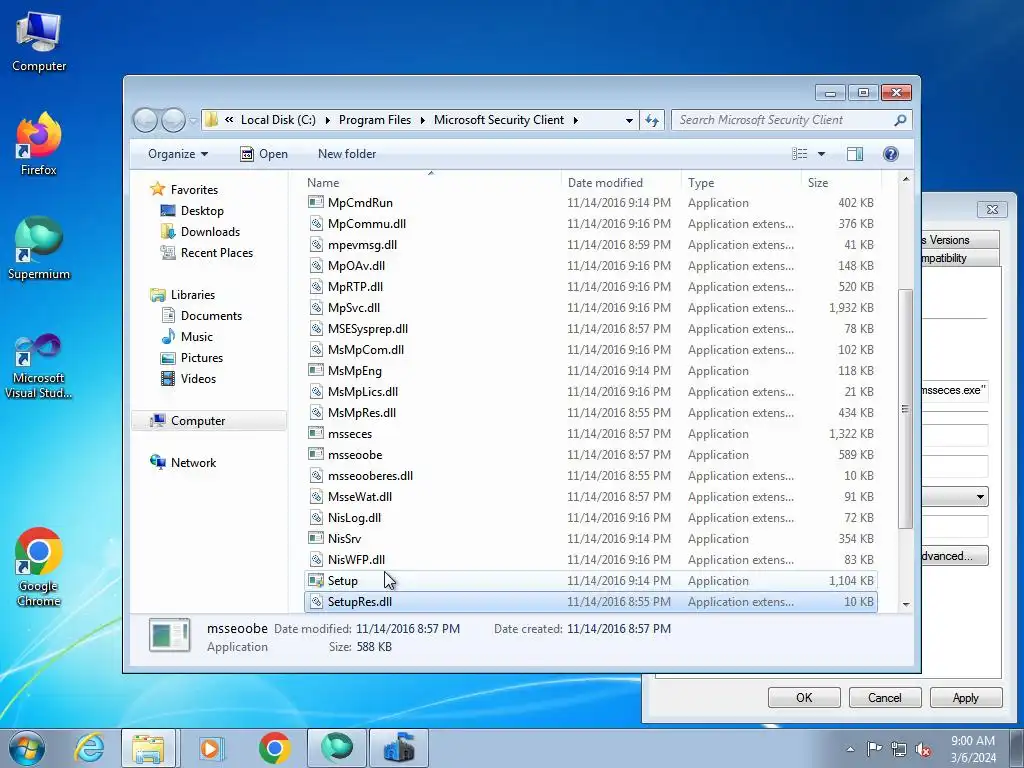The width and height of the screenshot is (1024, 768).
Task: Select Computer in the navigation pane
Action: [209, 421]
